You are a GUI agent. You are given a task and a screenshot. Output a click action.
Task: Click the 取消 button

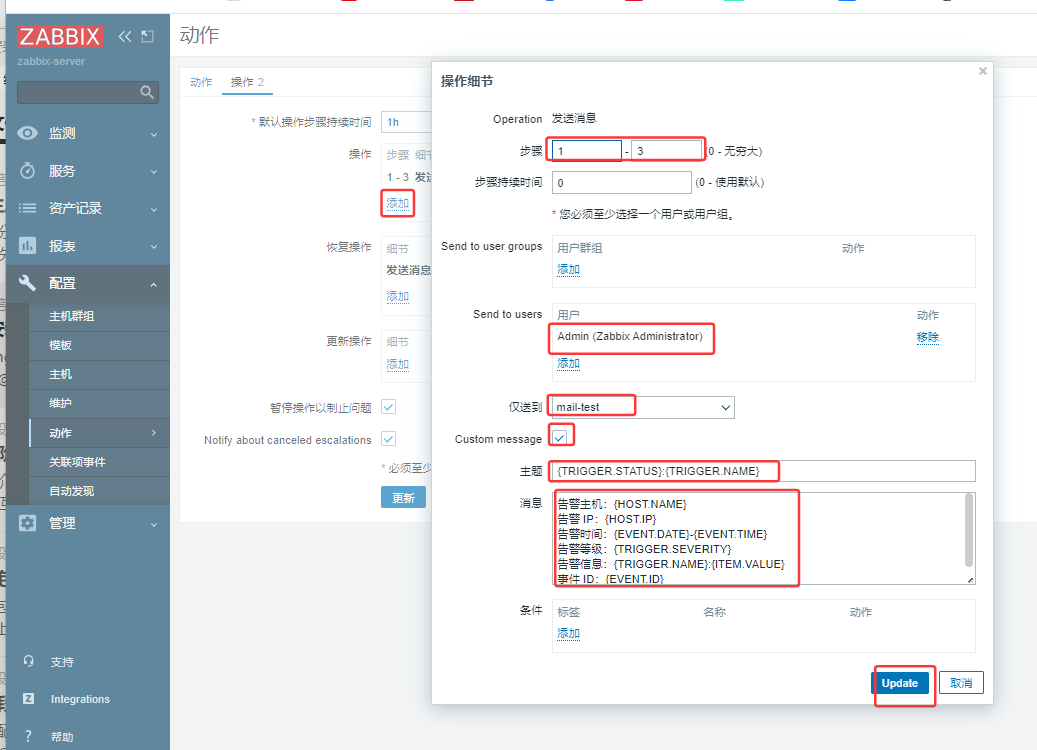click(x=961, y=683)
